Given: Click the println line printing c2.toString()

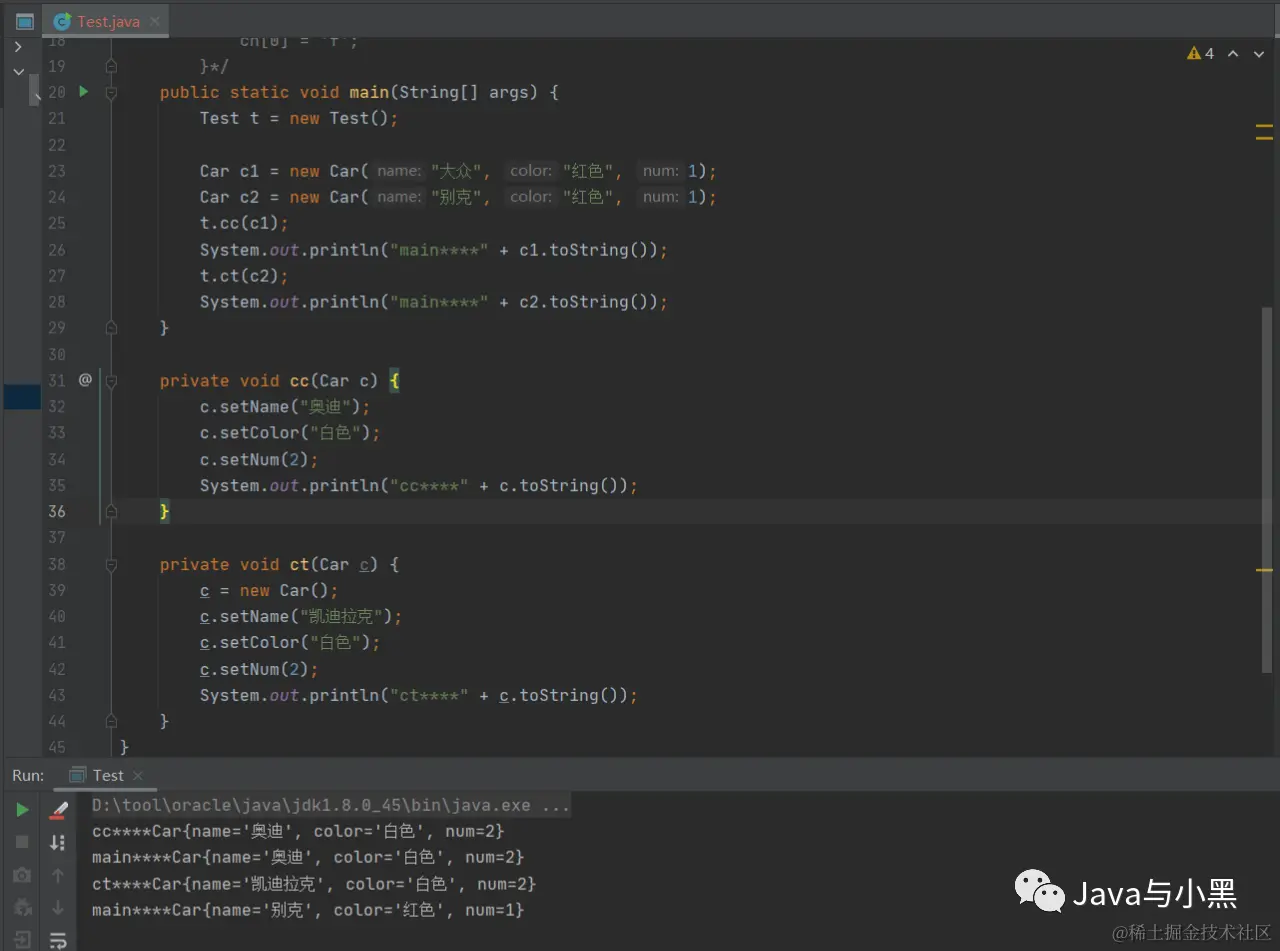Looking at the screenshot, I should (x=433, y=302).
